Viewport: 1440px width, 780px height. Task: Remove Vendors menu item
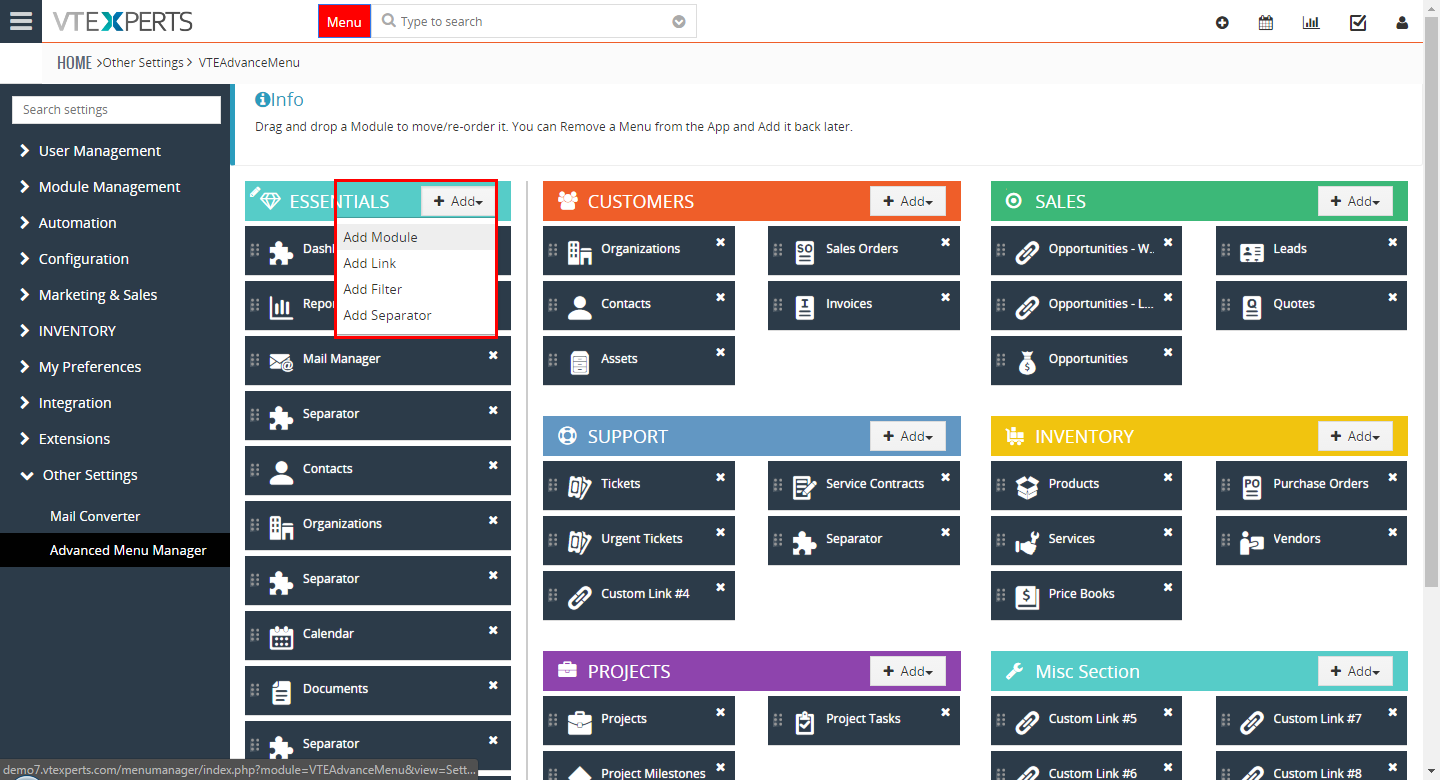1392,532
